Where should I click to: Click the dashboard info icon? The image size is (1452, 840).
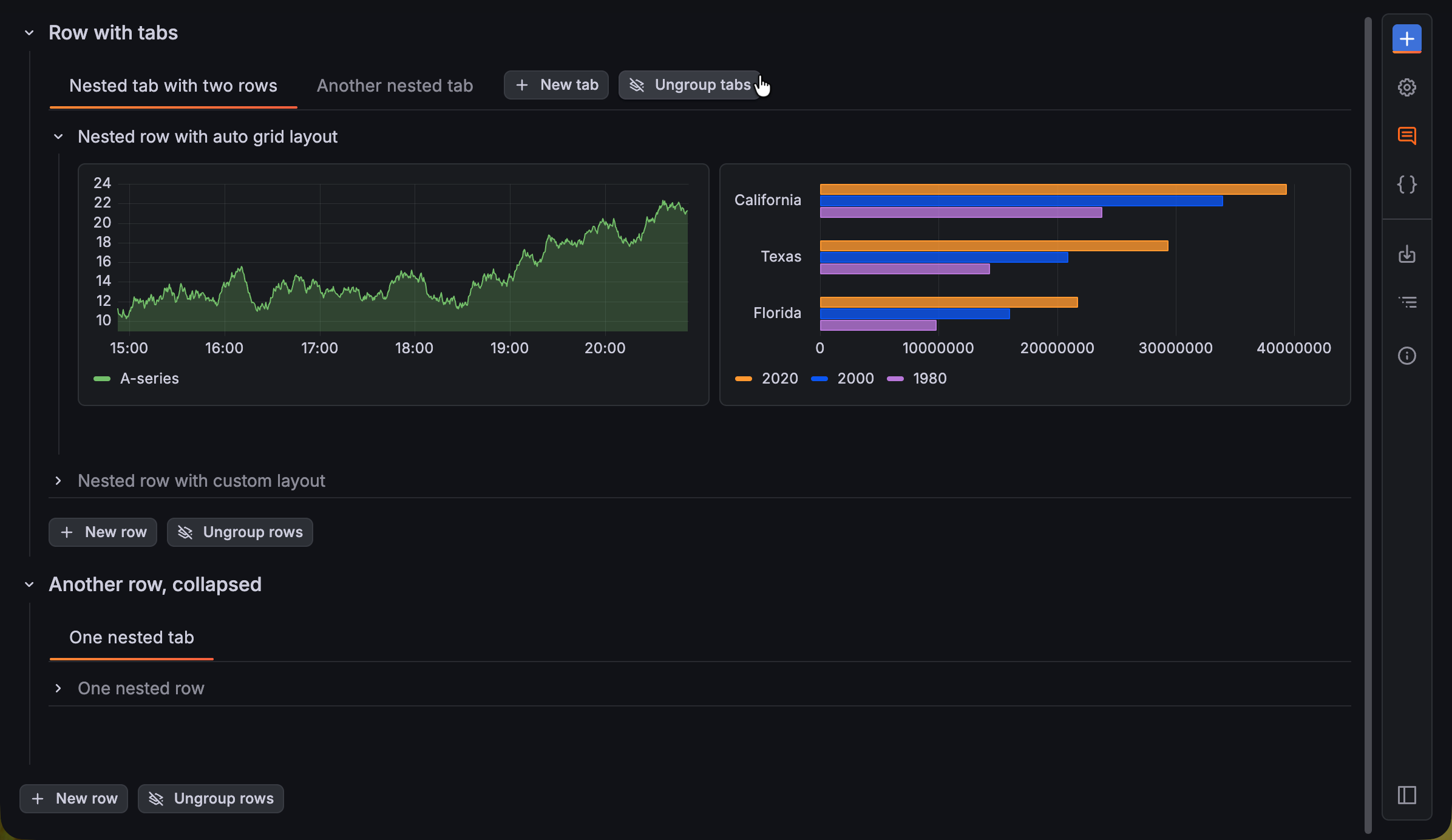(x=1406, y=355)
